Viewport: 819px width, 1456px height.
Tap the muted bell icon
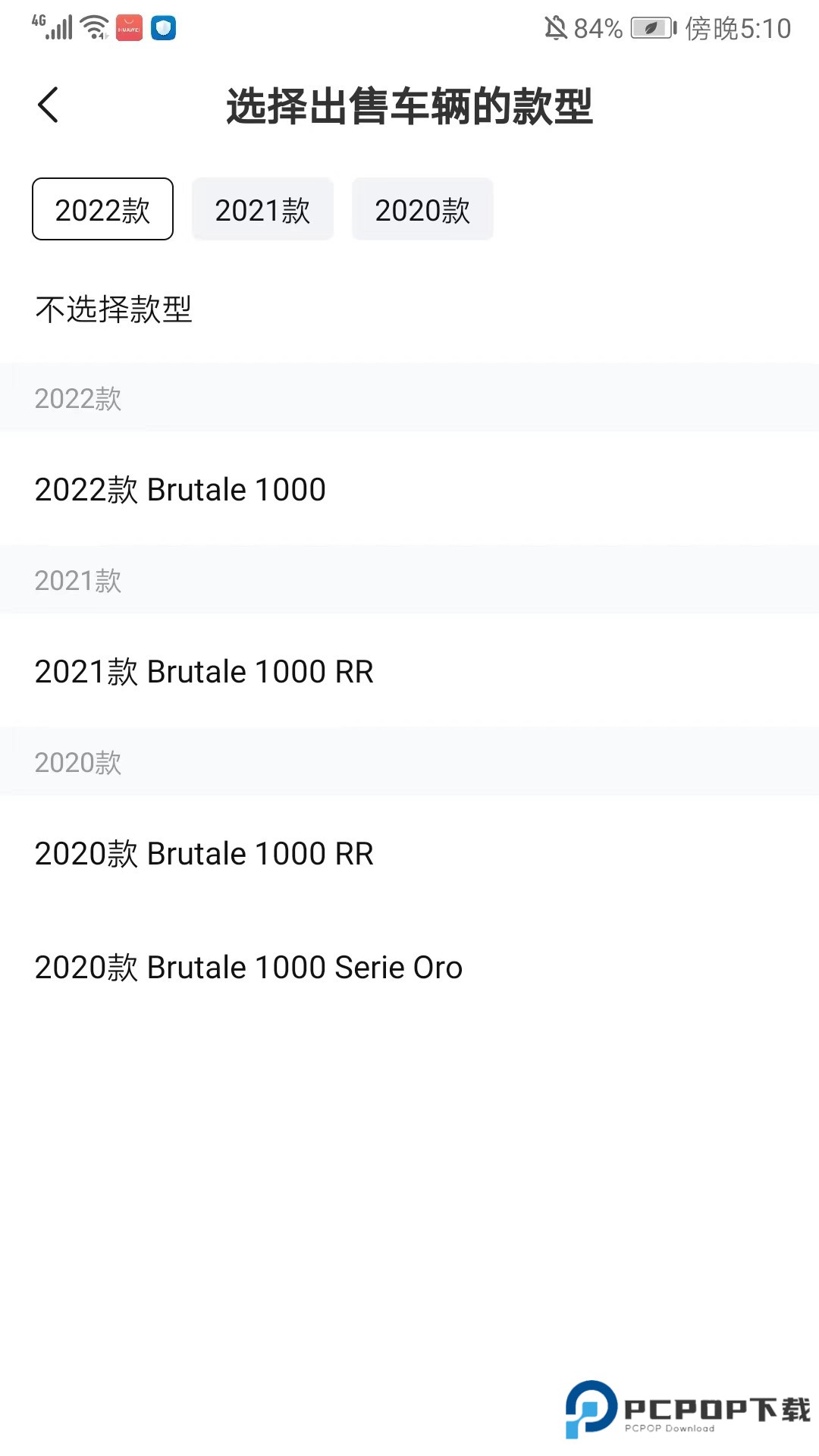pyautogui.click(x=555, y=28)
